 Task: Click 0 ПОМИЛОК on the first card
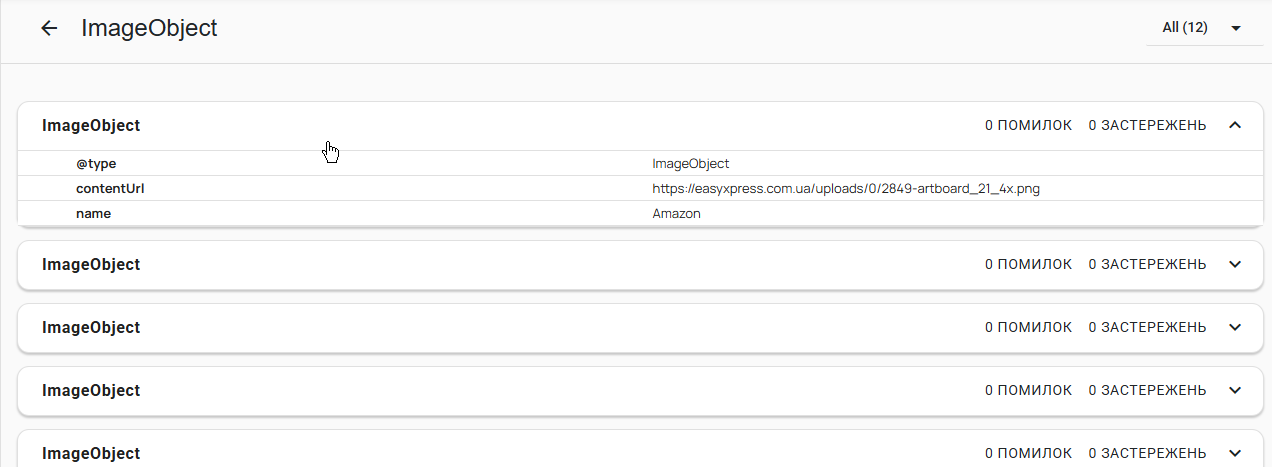pyautogui.click(x=1028, y=126)
